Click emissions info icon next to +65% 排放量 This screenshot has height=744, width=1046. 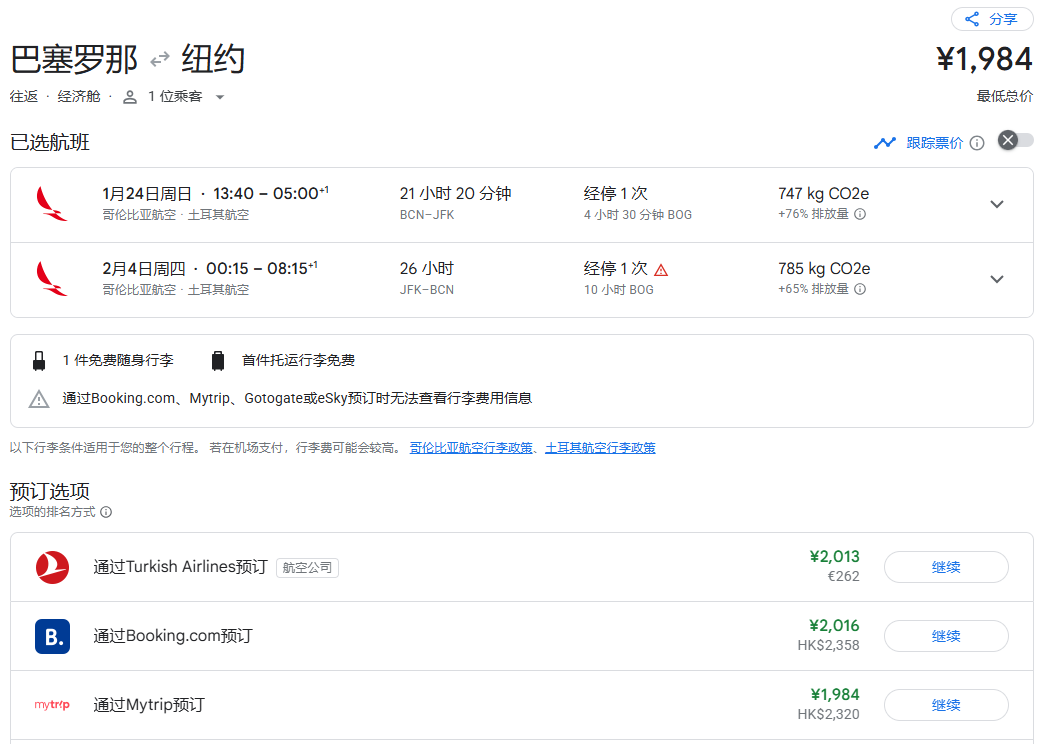(861, 289)
